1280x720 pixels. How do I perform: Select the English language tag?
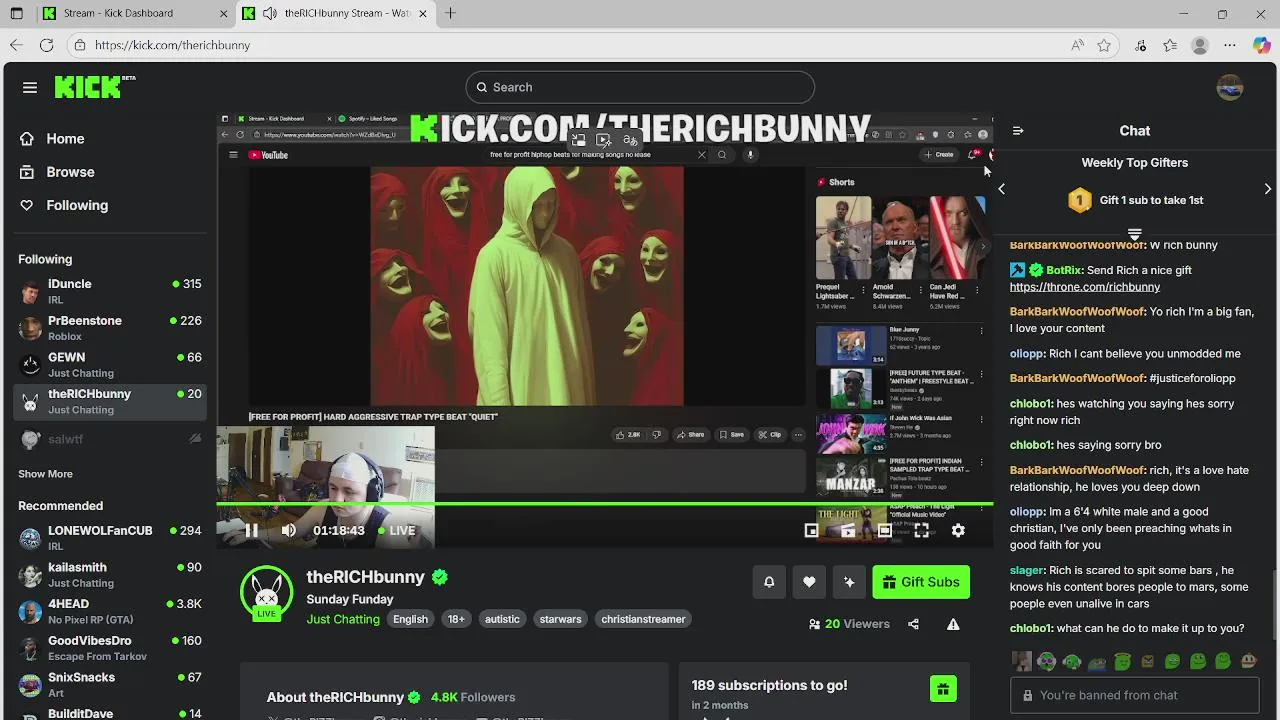coord(410,619)
